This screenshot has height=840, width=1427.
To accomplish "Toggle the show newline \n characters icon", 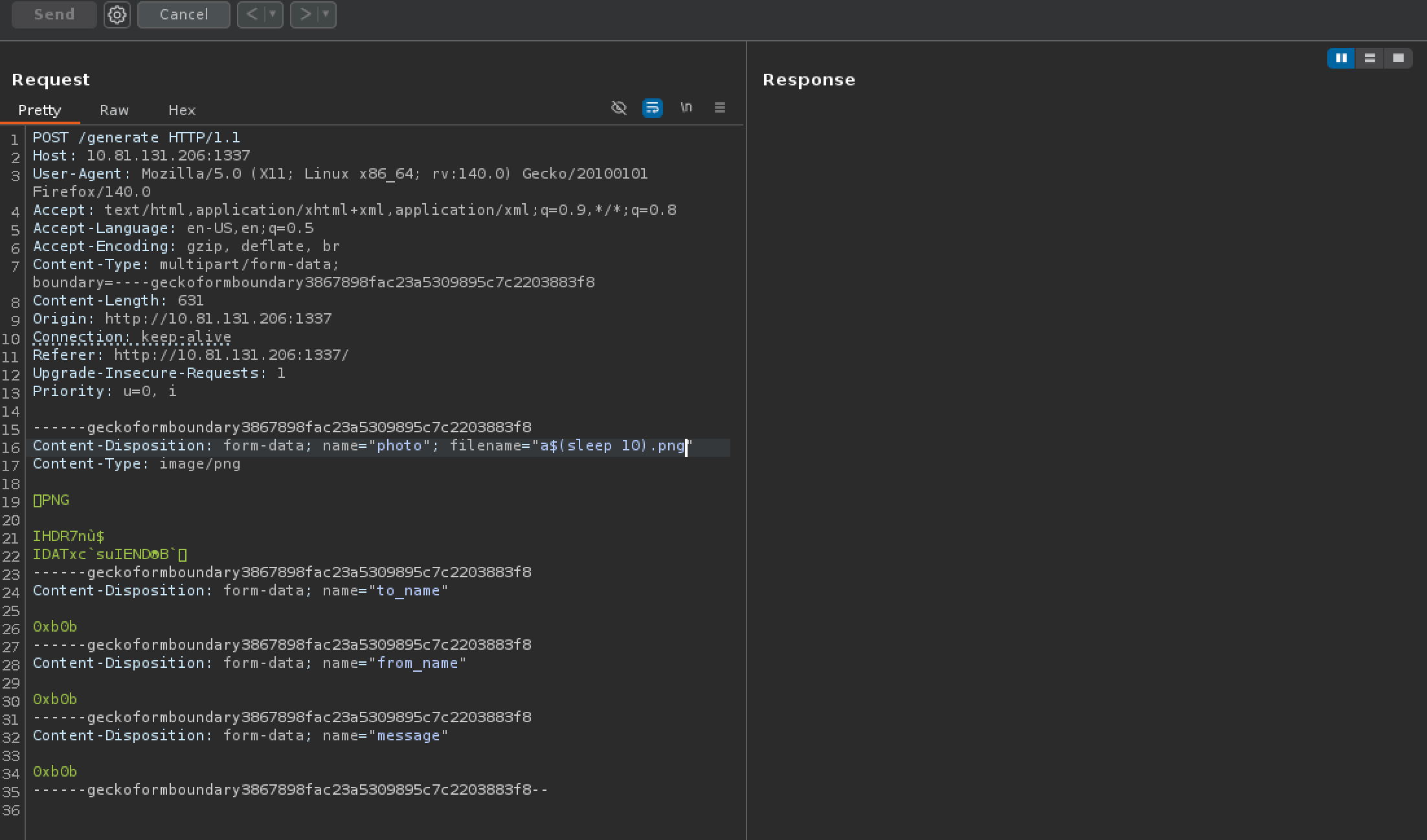I will click(x=686, y=107).
